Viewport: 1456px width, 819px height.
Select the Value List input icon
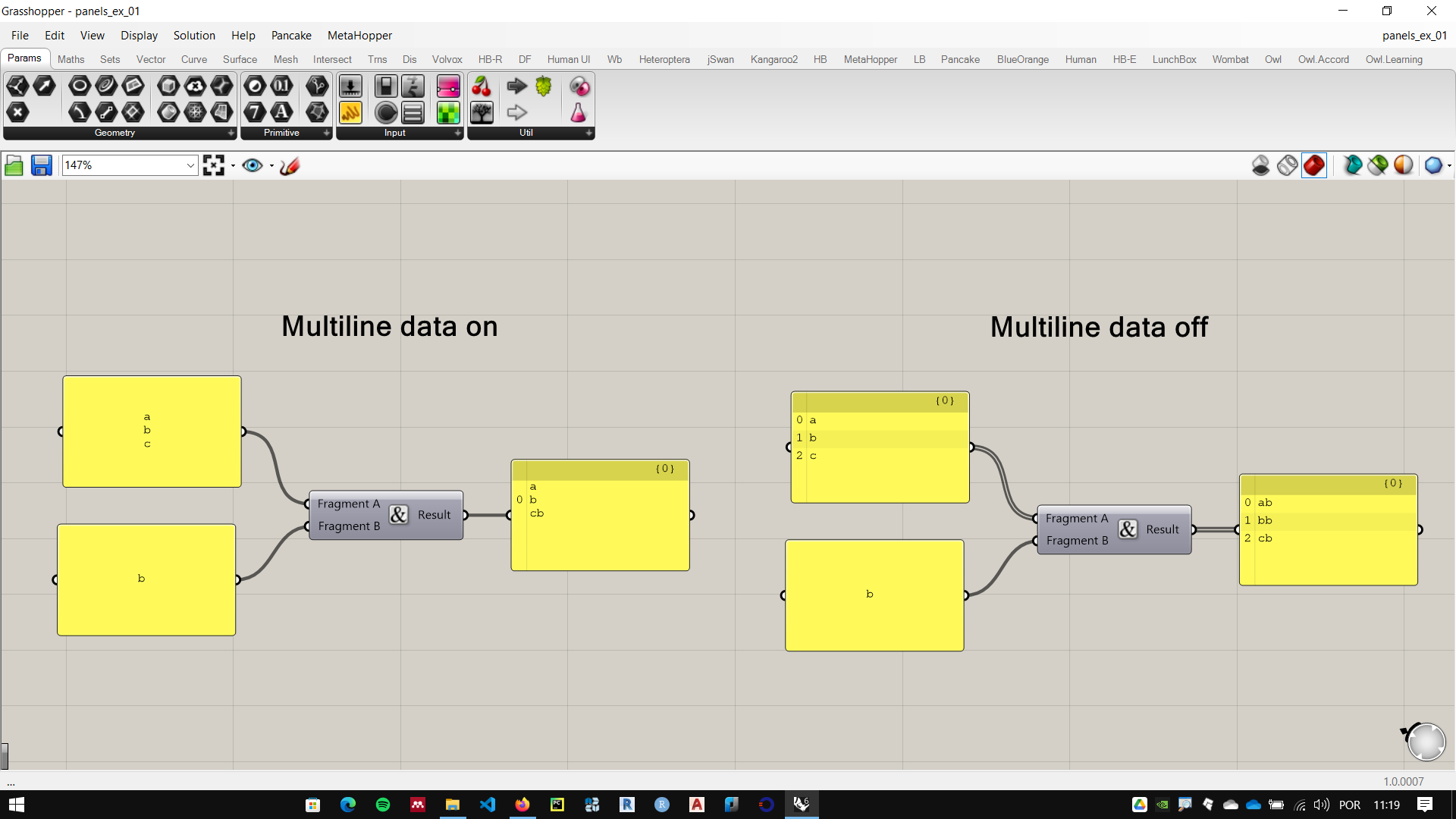point(413,112)
